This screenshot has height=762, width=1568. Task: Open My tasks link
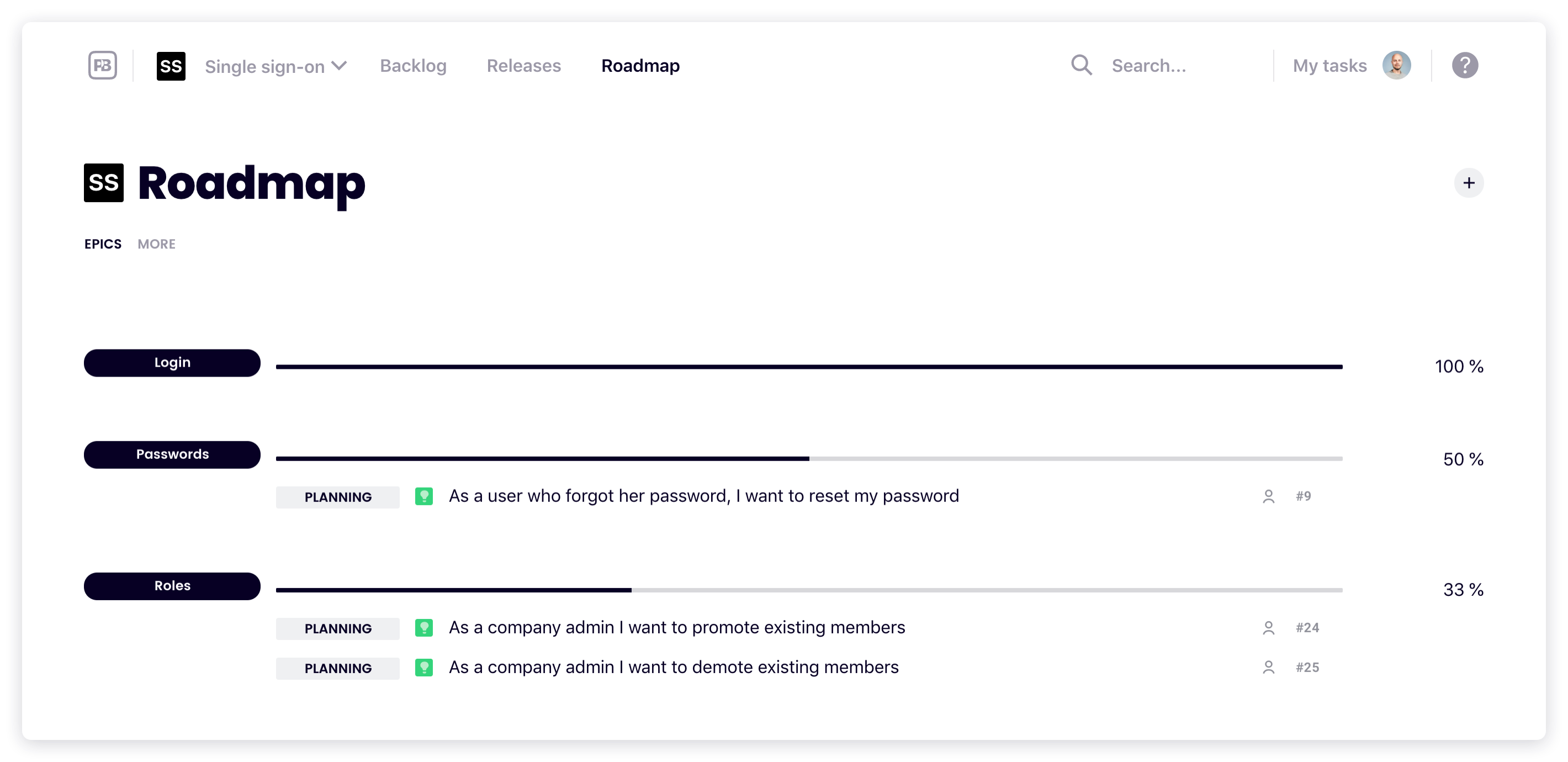(1329, 66)
